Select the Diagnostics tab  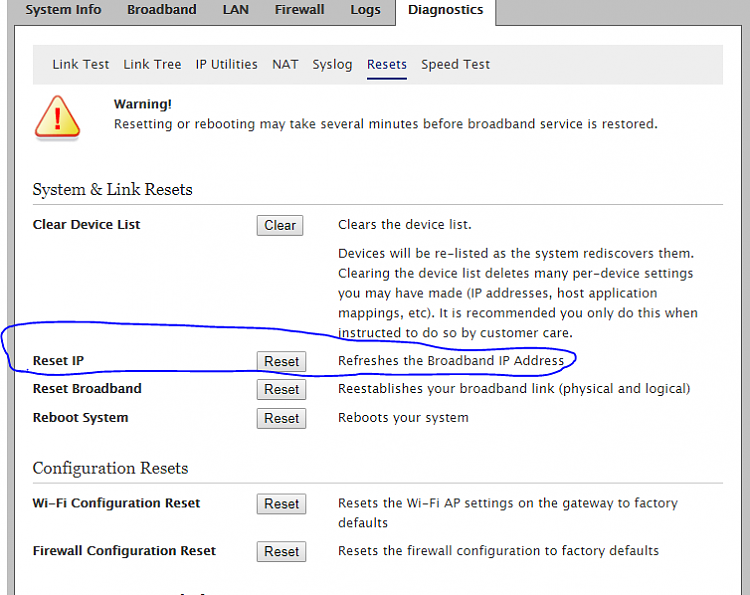(x=446, y=10)
